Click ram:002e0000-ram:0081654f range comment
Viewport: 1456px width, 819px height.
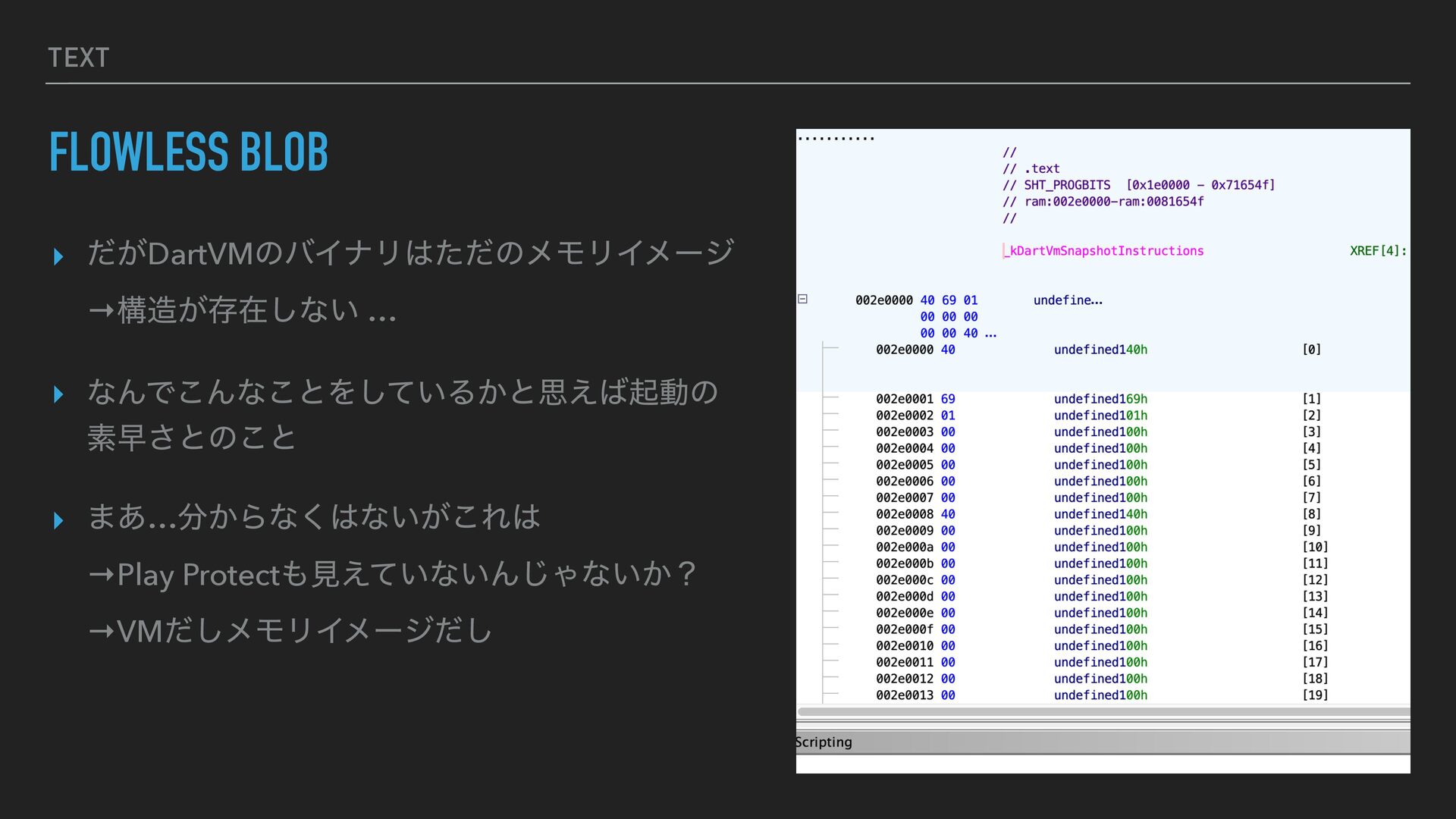pyautogui.click(x=1113, y=202)
